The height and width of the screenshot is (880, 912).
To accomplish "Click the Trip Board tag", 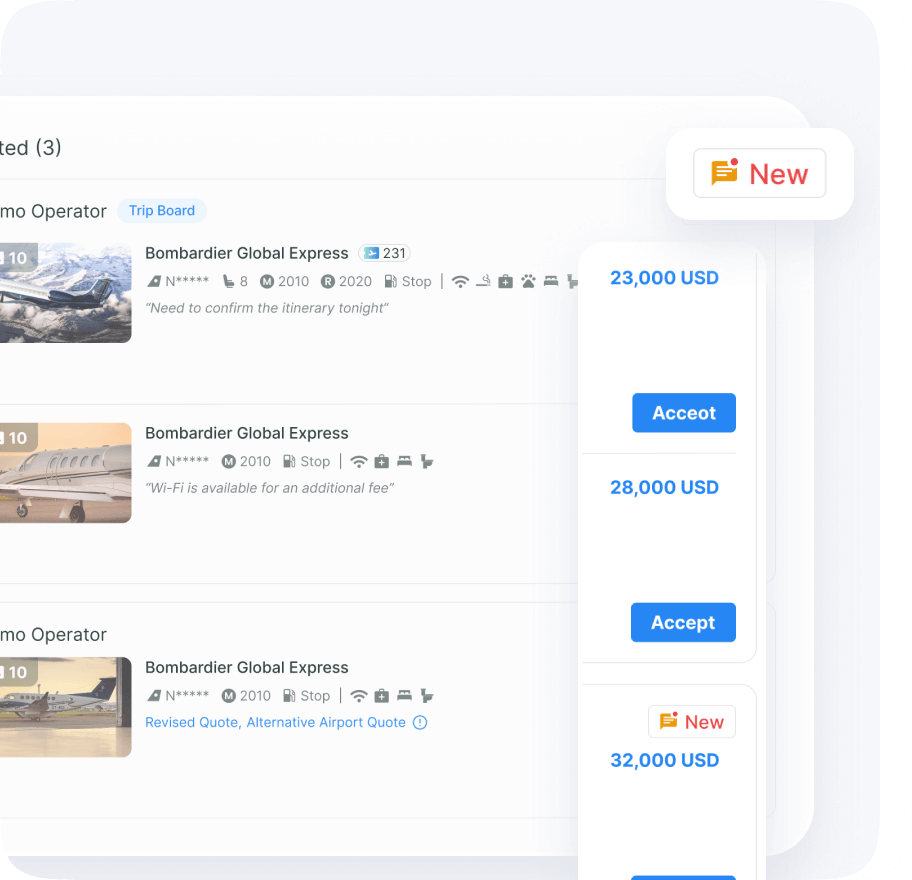I will pyautogui.click(x=162, y=211).
